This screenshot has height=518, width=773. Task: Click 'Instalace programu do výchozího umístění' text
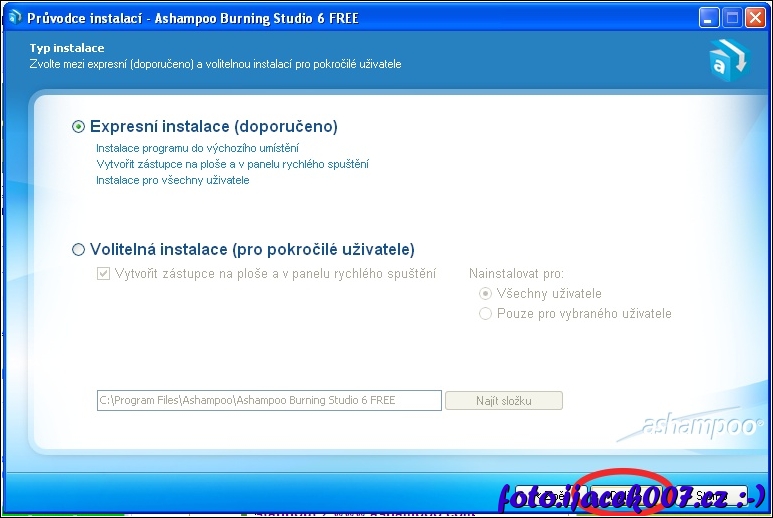[x=197, y=148]
